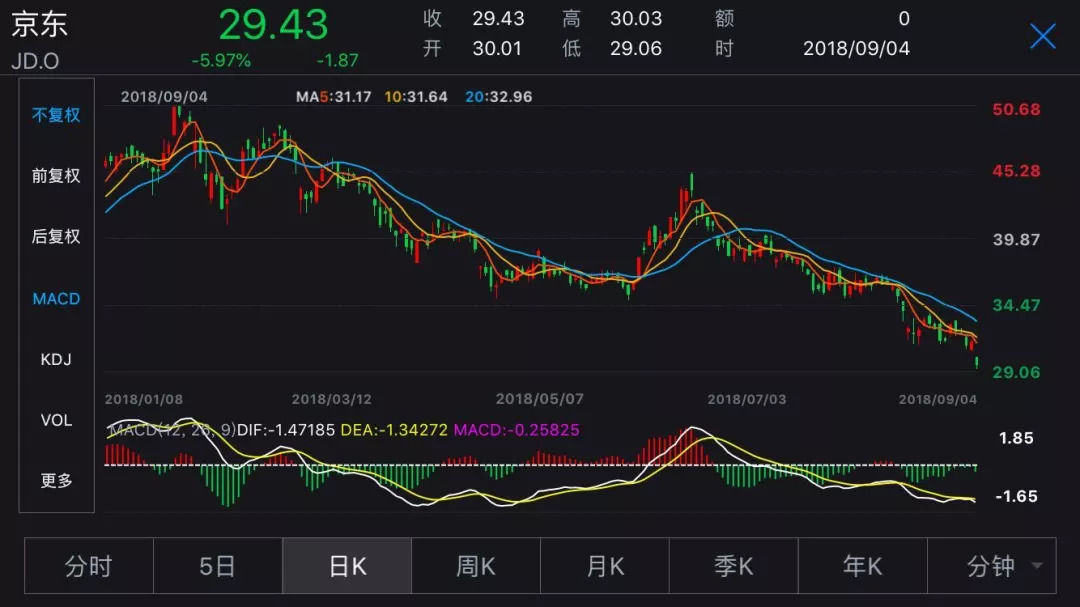Enable 前复权 forward-adjusted prices
1080x607 pixels.
click(55, 176)
